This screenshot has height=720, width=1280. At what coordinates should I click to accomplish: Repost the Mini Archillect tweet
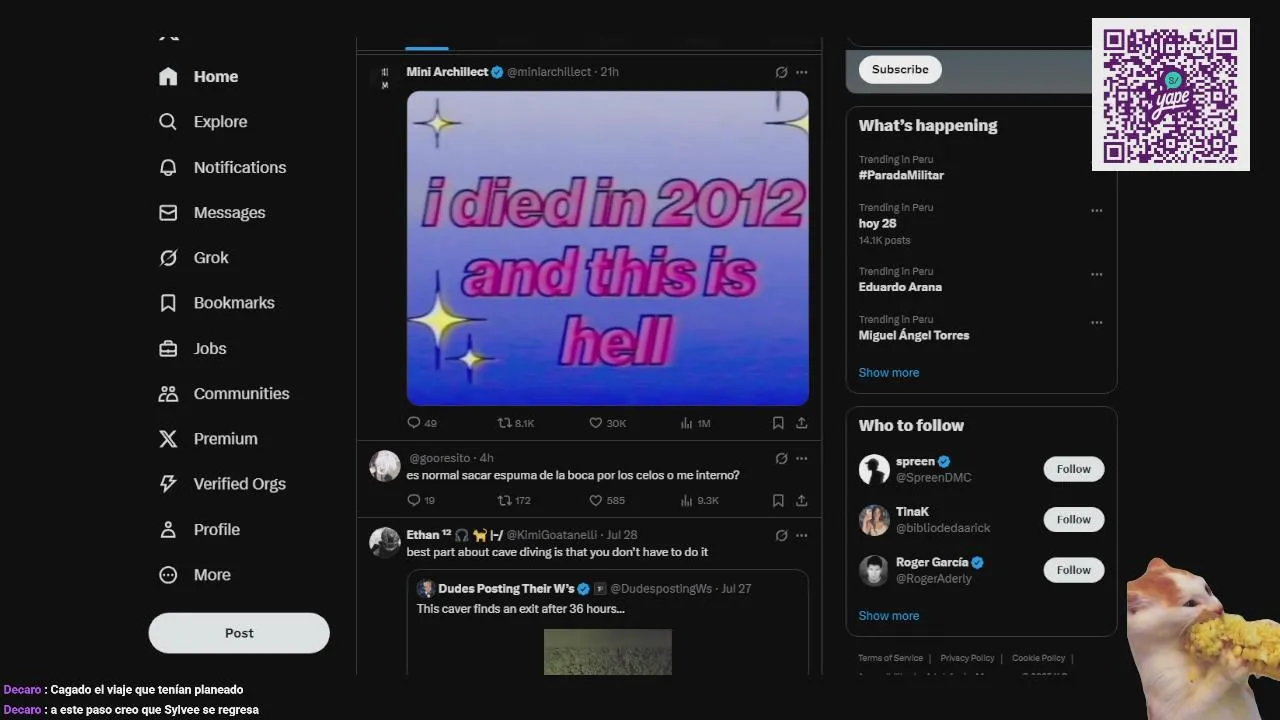coord(516,423)
